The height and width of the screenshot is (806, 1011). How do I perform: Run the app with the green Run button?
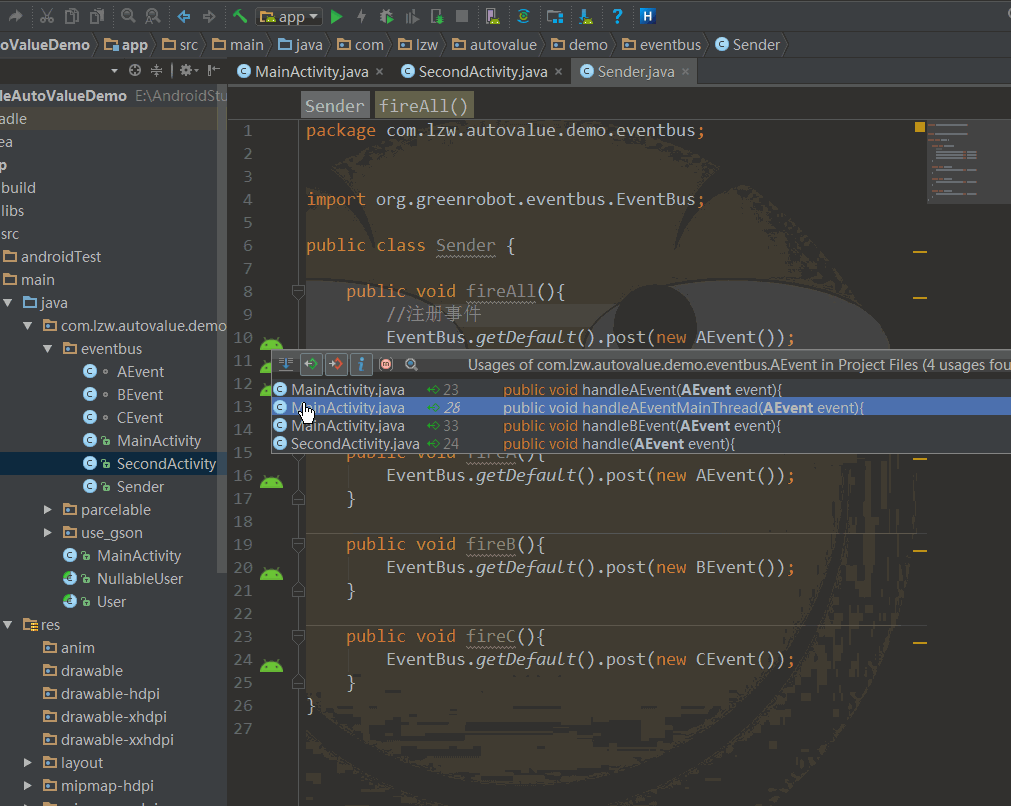click(x=335, y=15)
